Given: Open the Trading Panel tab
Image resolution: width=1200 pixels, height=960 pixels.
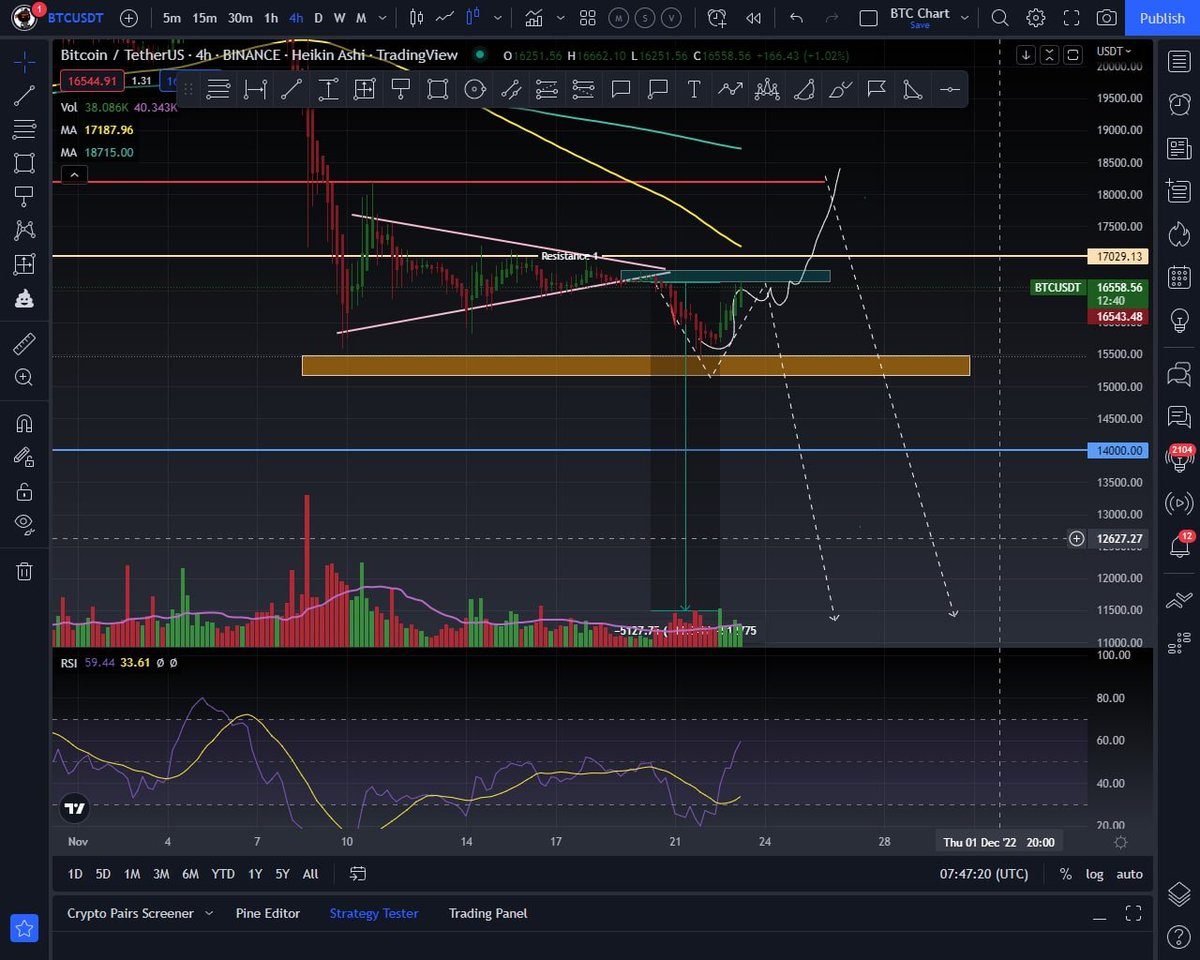Looking at the screenshot, I should coord(488,913).
